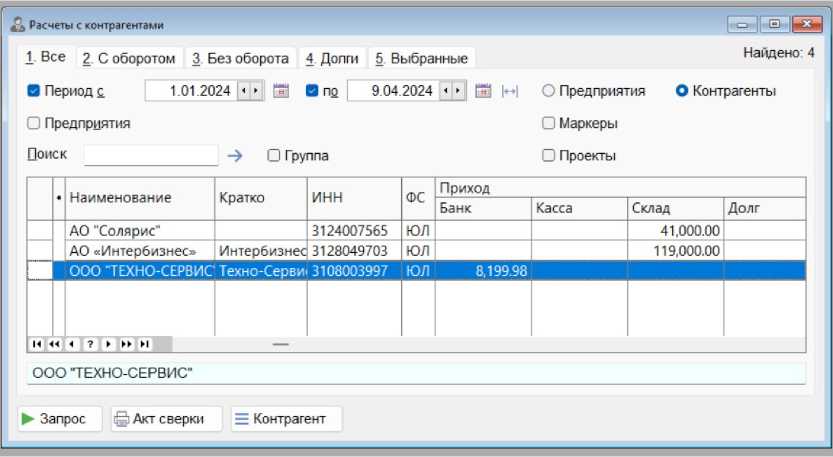Click the period range icon after end date
This screenshot has height=457, width=833.
510,91
